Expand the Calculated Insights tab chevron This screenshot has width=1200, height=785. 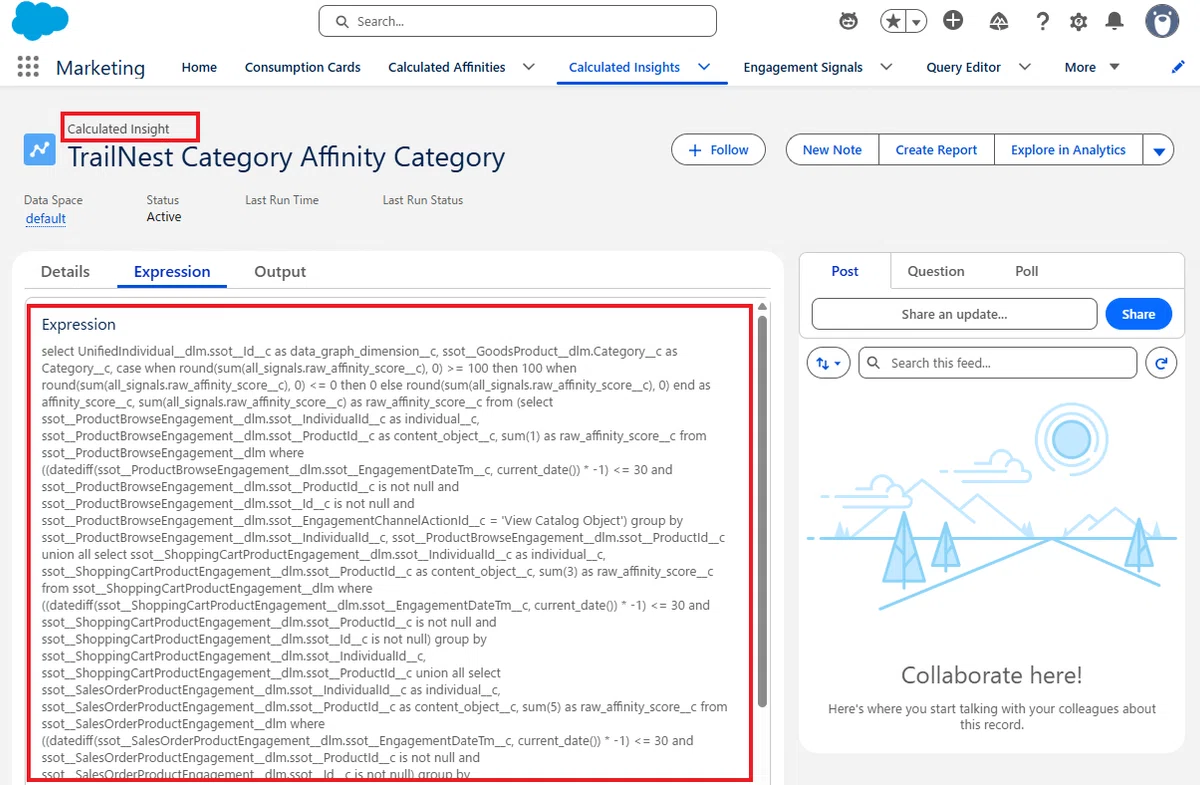click(x=704, y=67)
